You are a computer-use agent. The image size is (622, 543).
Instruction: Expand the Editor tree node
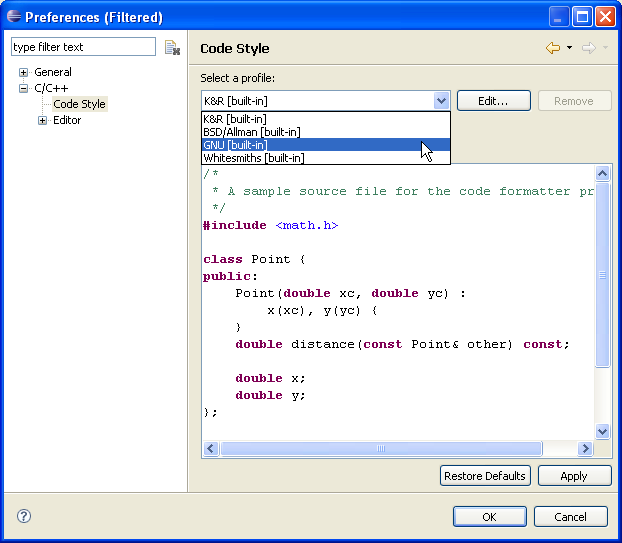point(42,121)
